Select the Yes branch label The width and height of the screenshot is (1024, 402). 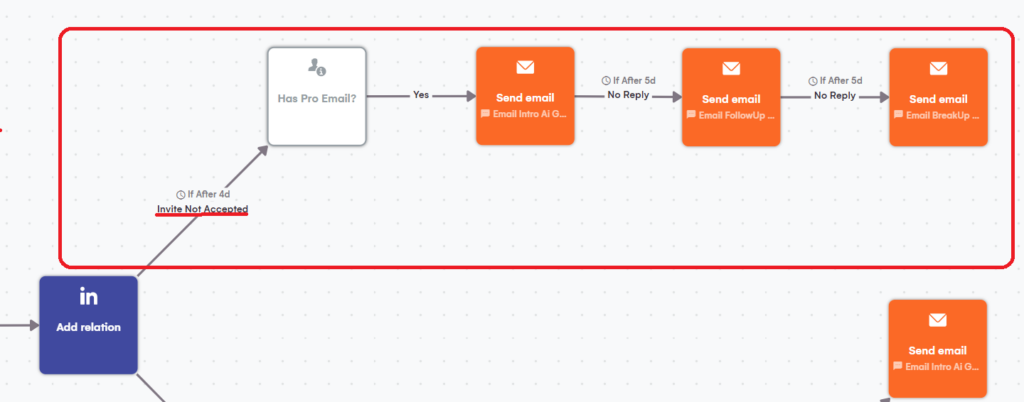[421, 96]
